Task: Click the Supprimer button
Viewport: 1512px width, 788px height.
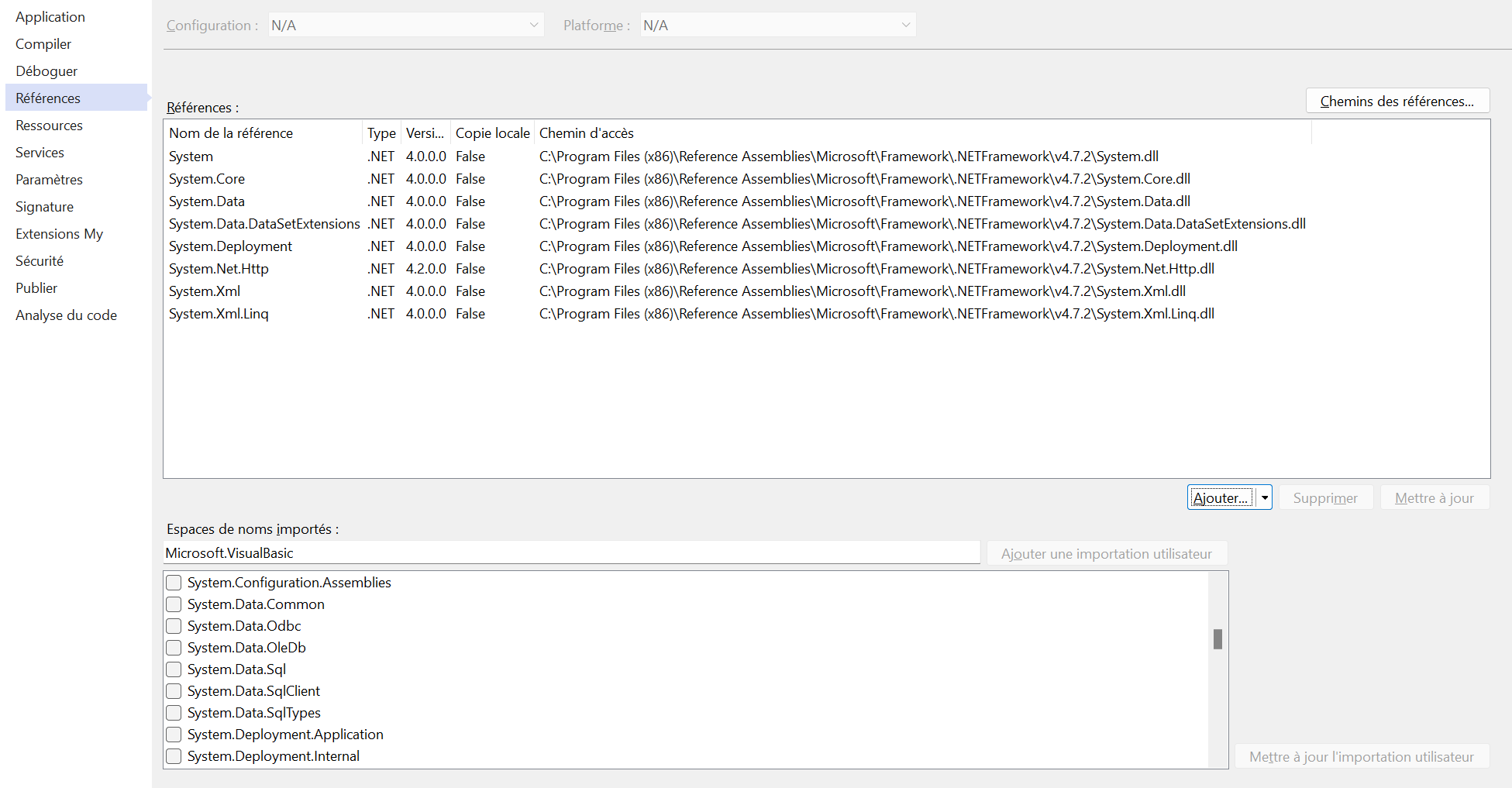Action: pos(1325,497)
